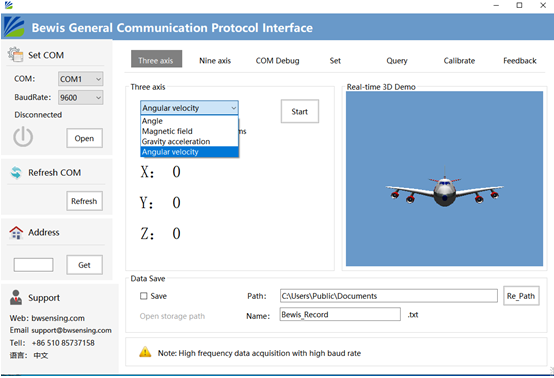
Task: Collapse the Angular velocity combo box
Action: 189,108
